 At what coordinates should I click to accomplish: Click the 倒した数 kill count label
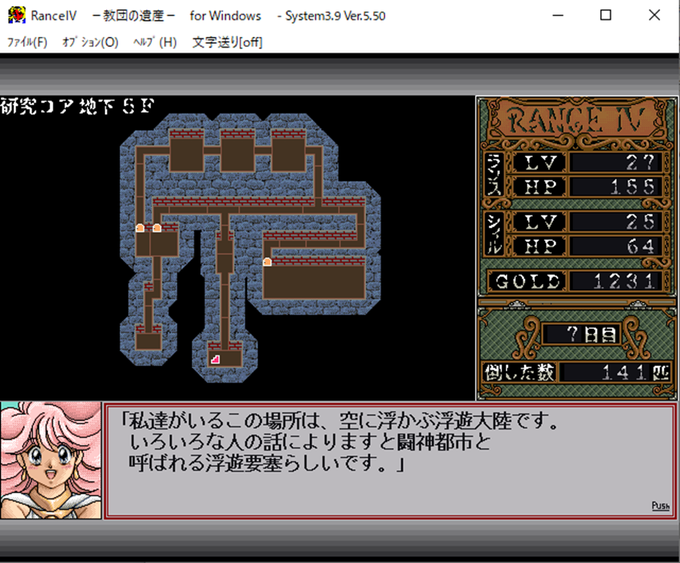(x=519, y=372)
